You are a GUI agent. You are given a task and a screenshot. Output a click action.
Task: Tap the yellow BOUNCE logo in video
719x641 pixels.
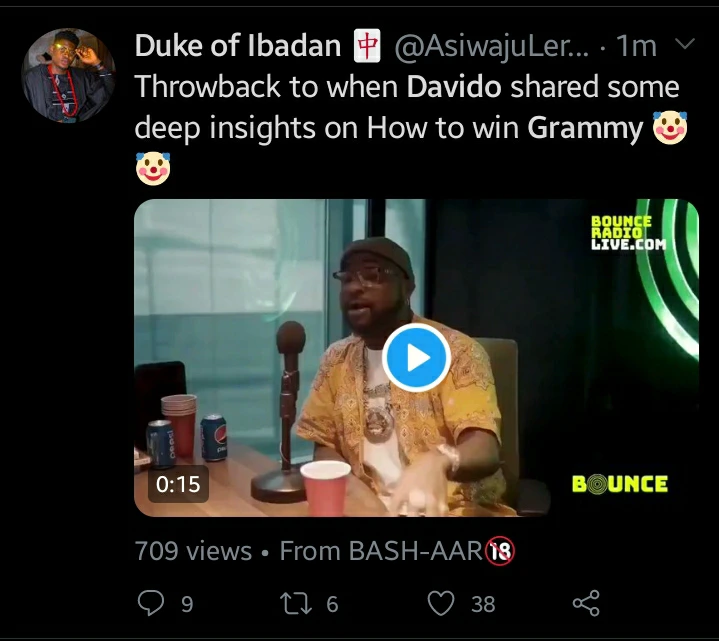(x=620, y=484)
